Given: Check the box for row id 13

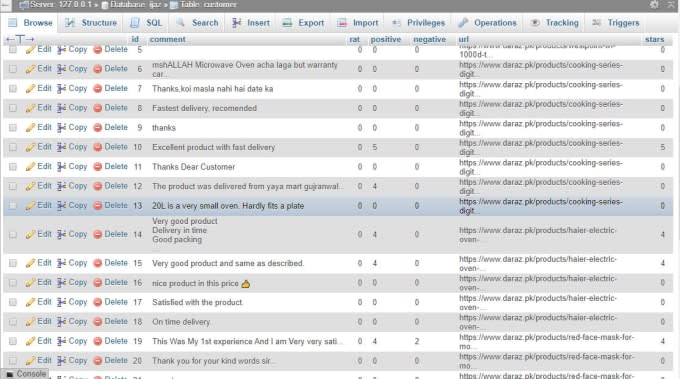Looking at the screenshot, I should pos(13,206).
